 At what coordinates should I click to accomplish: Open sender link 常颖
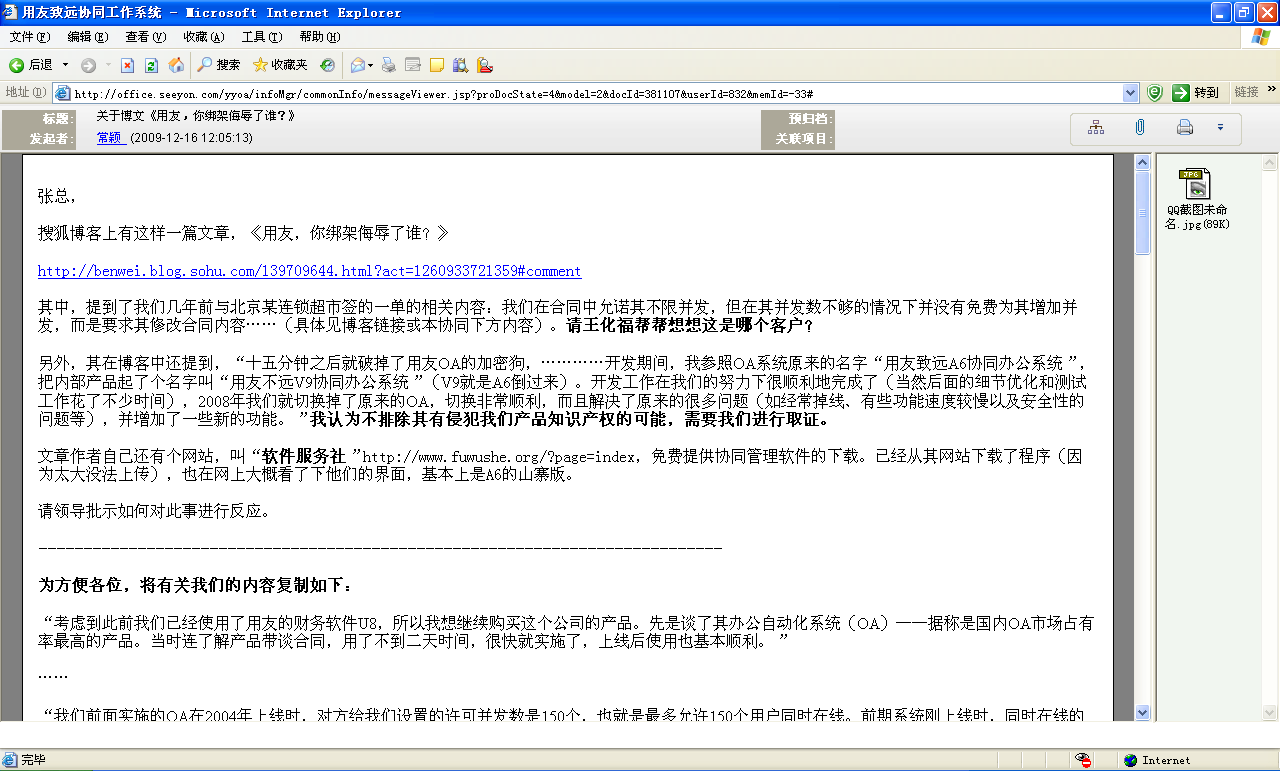pos(110,138)
